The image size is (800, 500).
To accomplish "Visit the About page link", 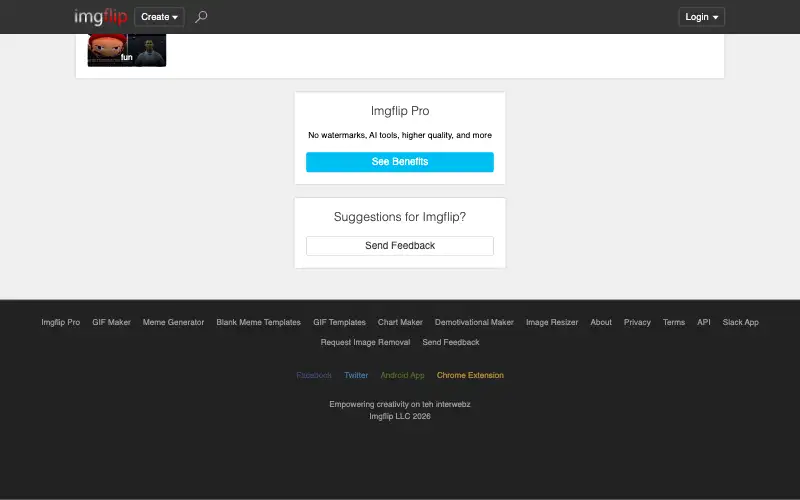I will point(601,322).
